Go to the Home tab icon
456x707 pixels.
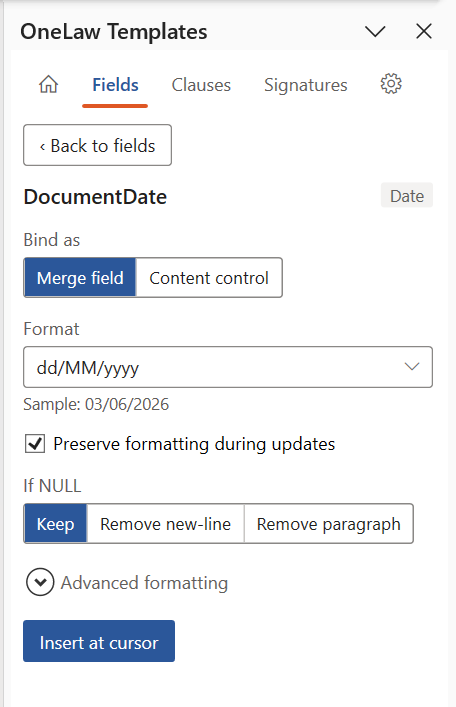tap(49, 84)
